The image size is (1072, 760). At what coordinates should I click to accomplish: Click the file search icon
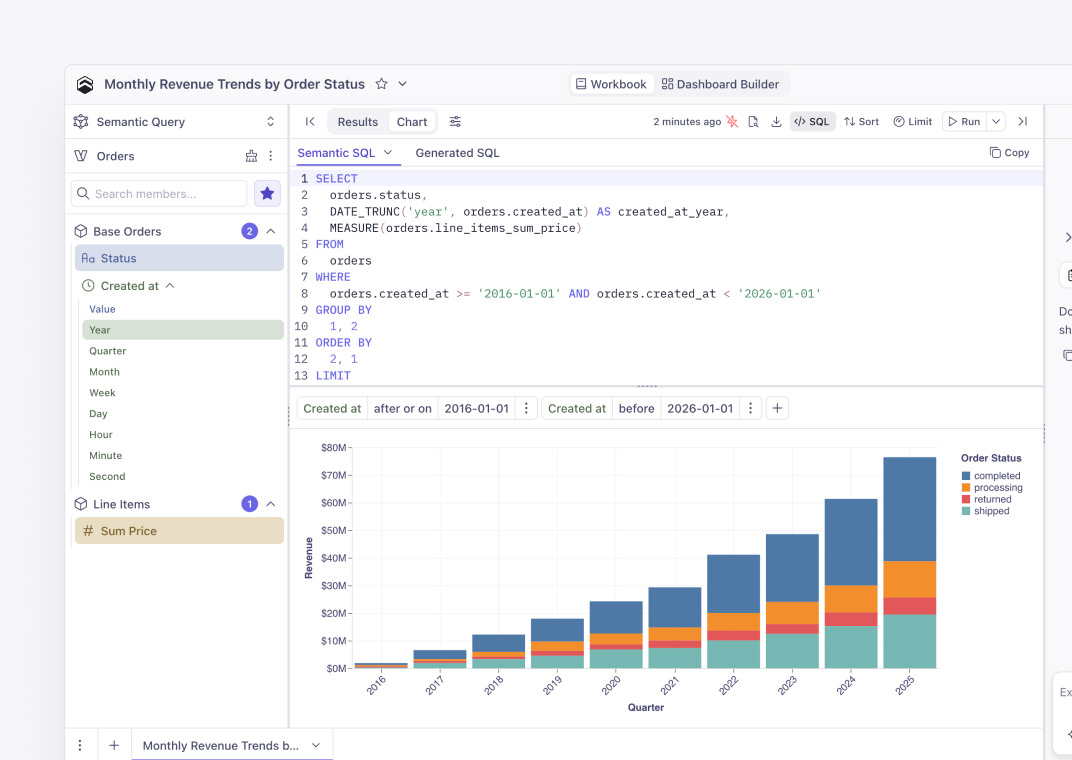tap(753, 122)
